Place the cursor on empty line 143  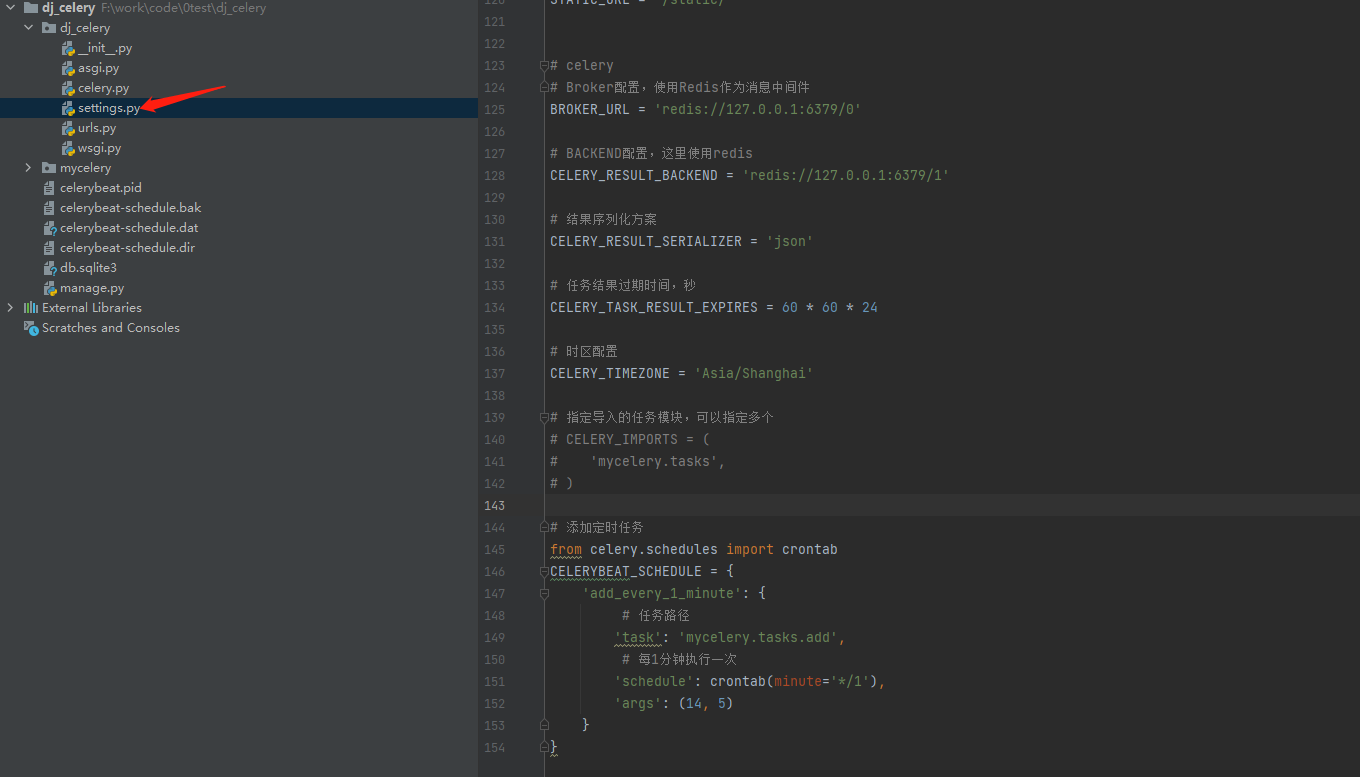[952, 506]
